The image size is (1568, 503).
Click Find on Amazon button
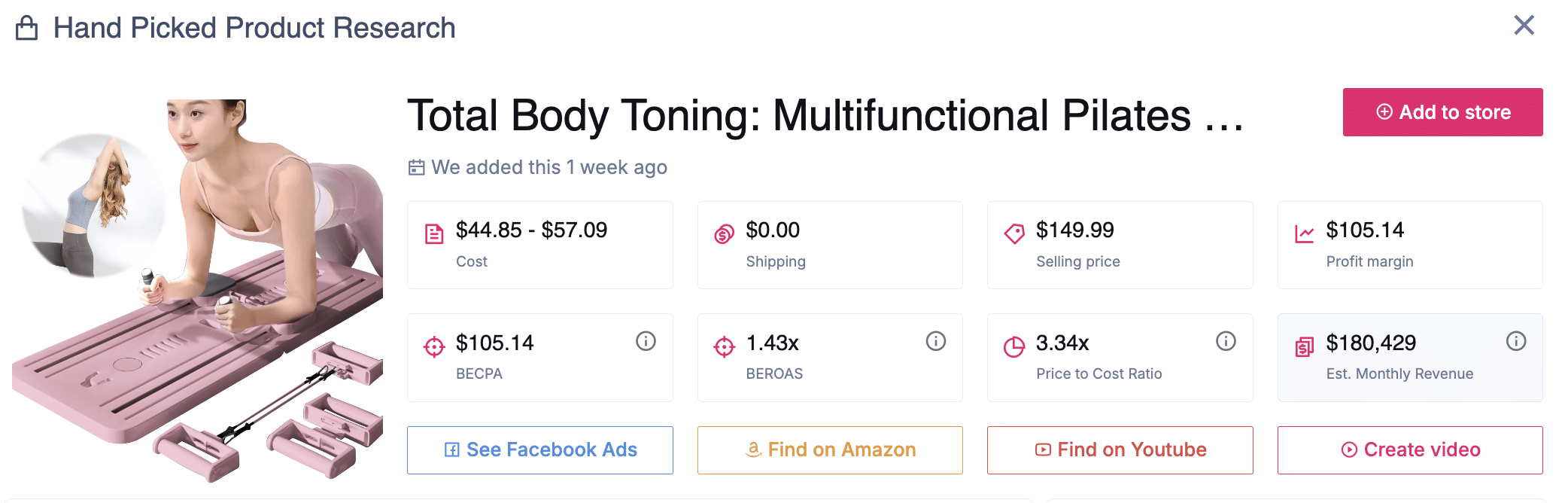(x=830, y=450)
